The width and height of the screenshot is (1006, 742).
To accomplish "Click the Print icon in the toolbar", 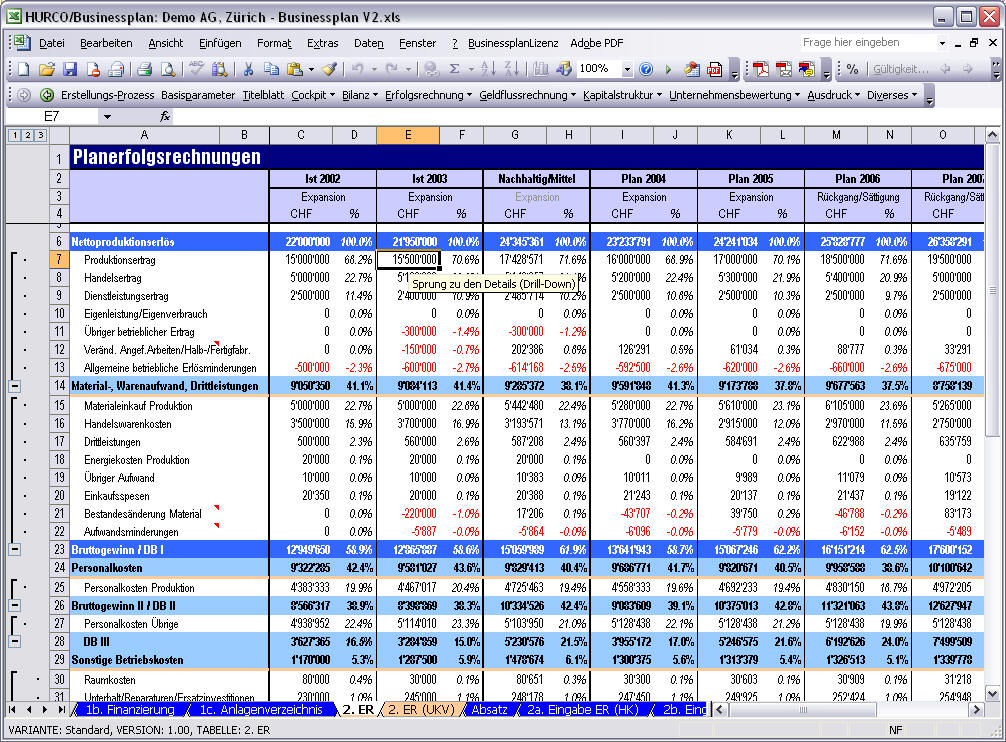I will point(144,69).
